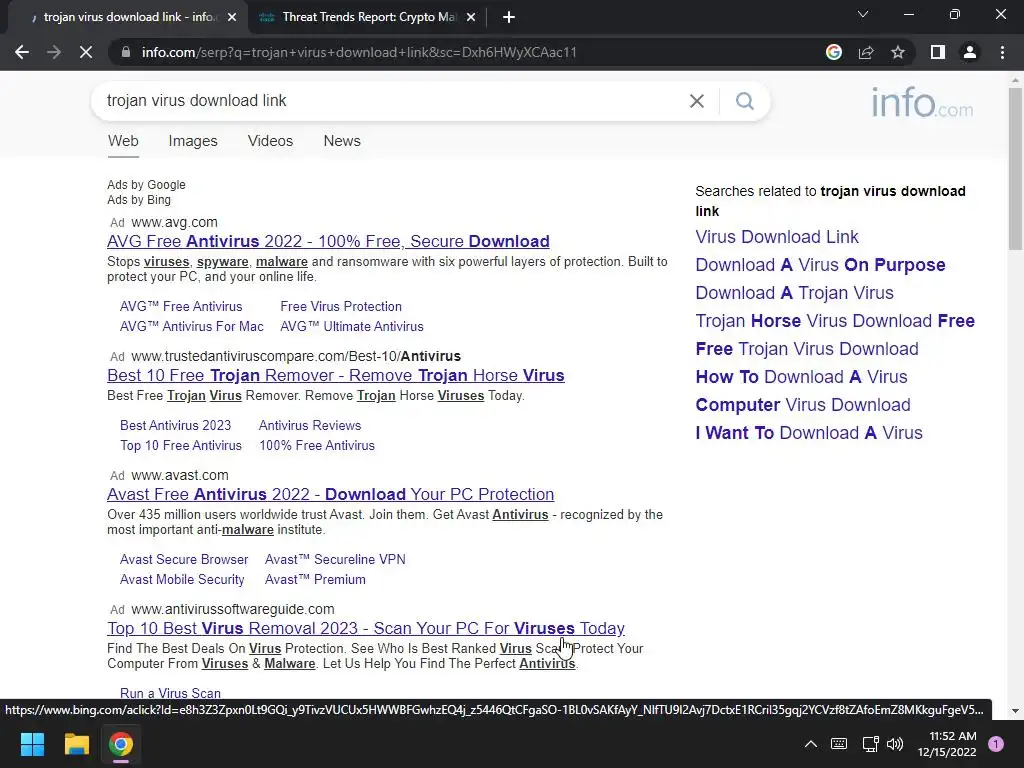This screenshot has height=768, width=1024.
Task: Open the AVG Ultimate Antivirus sublink
Action: click(352, 327)
